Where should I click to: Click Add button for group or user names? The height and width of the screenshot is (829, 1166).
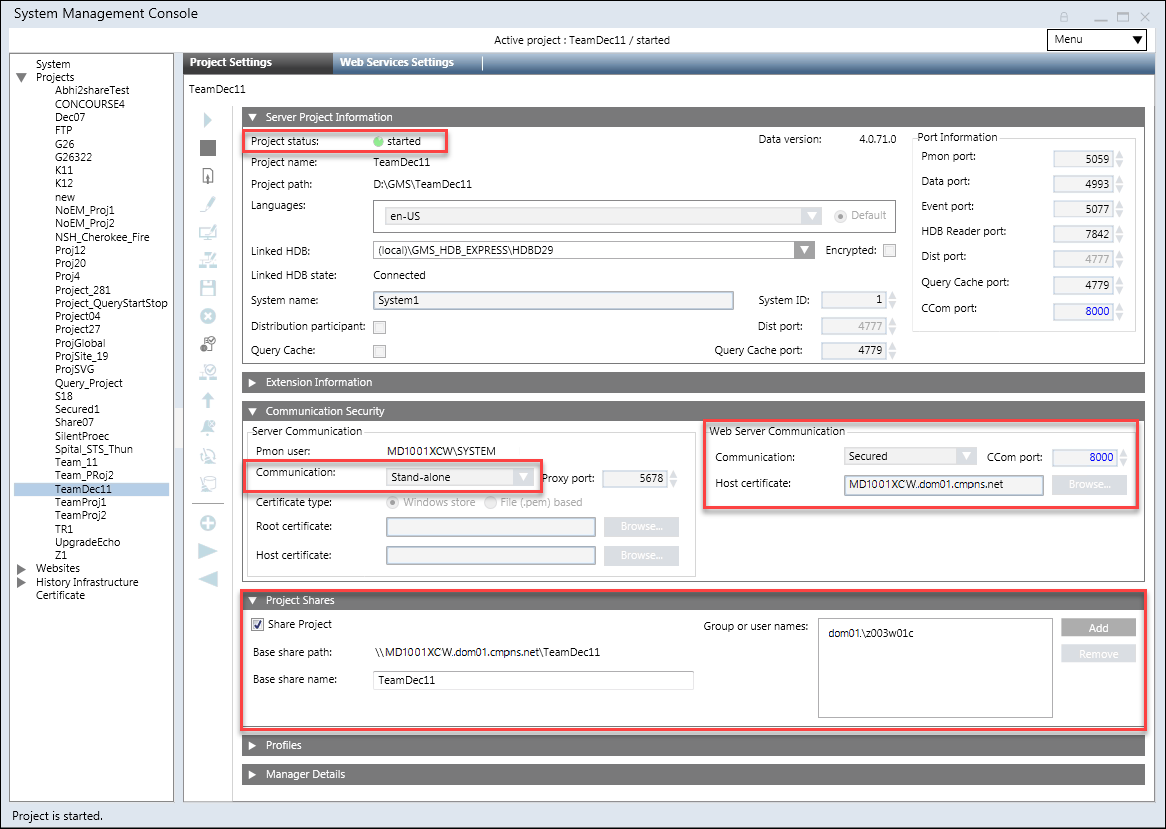1098,628
